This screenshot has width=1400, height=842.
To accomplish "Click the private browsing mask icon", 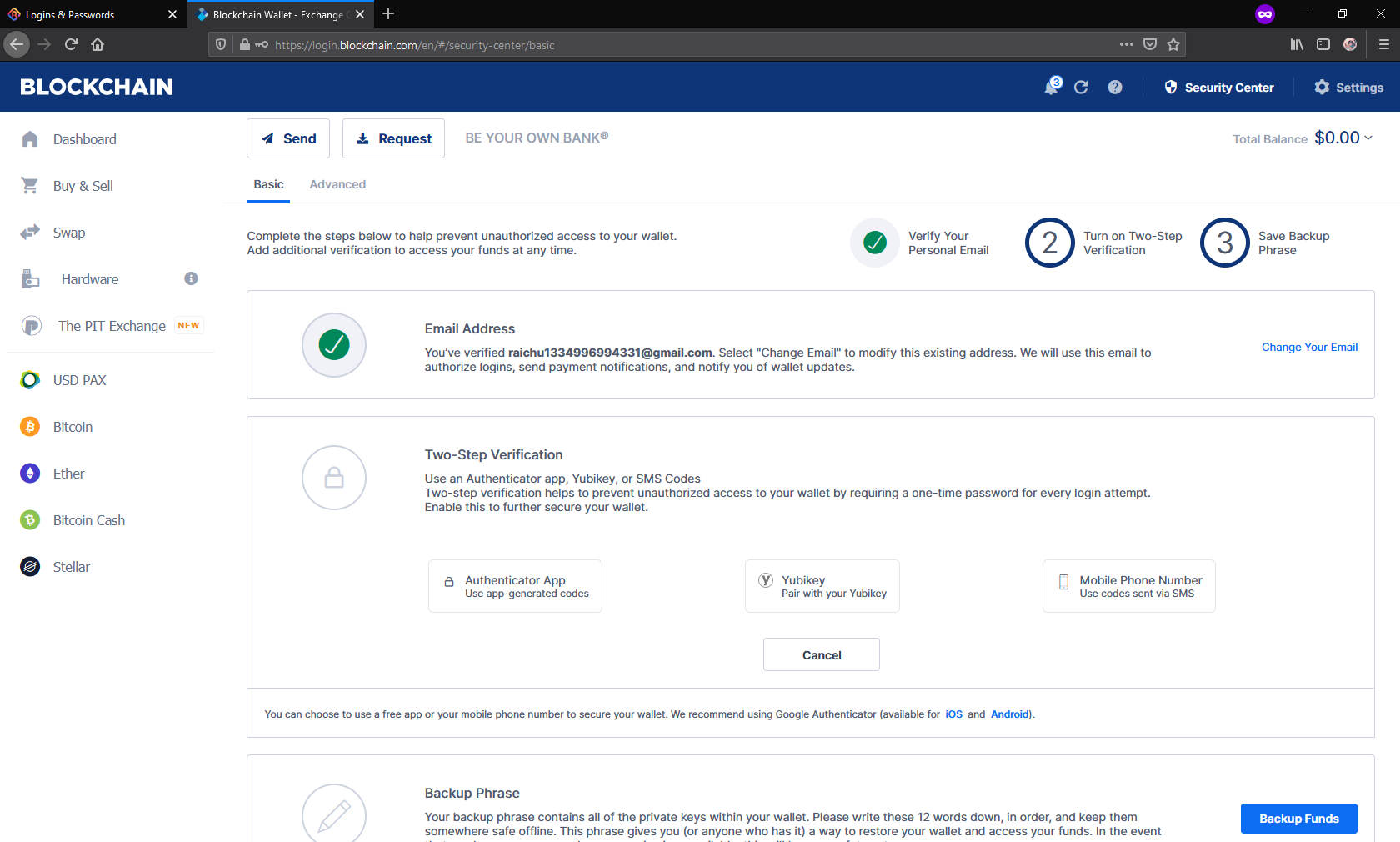I will pyautogui.click(x=1265, y=14).
